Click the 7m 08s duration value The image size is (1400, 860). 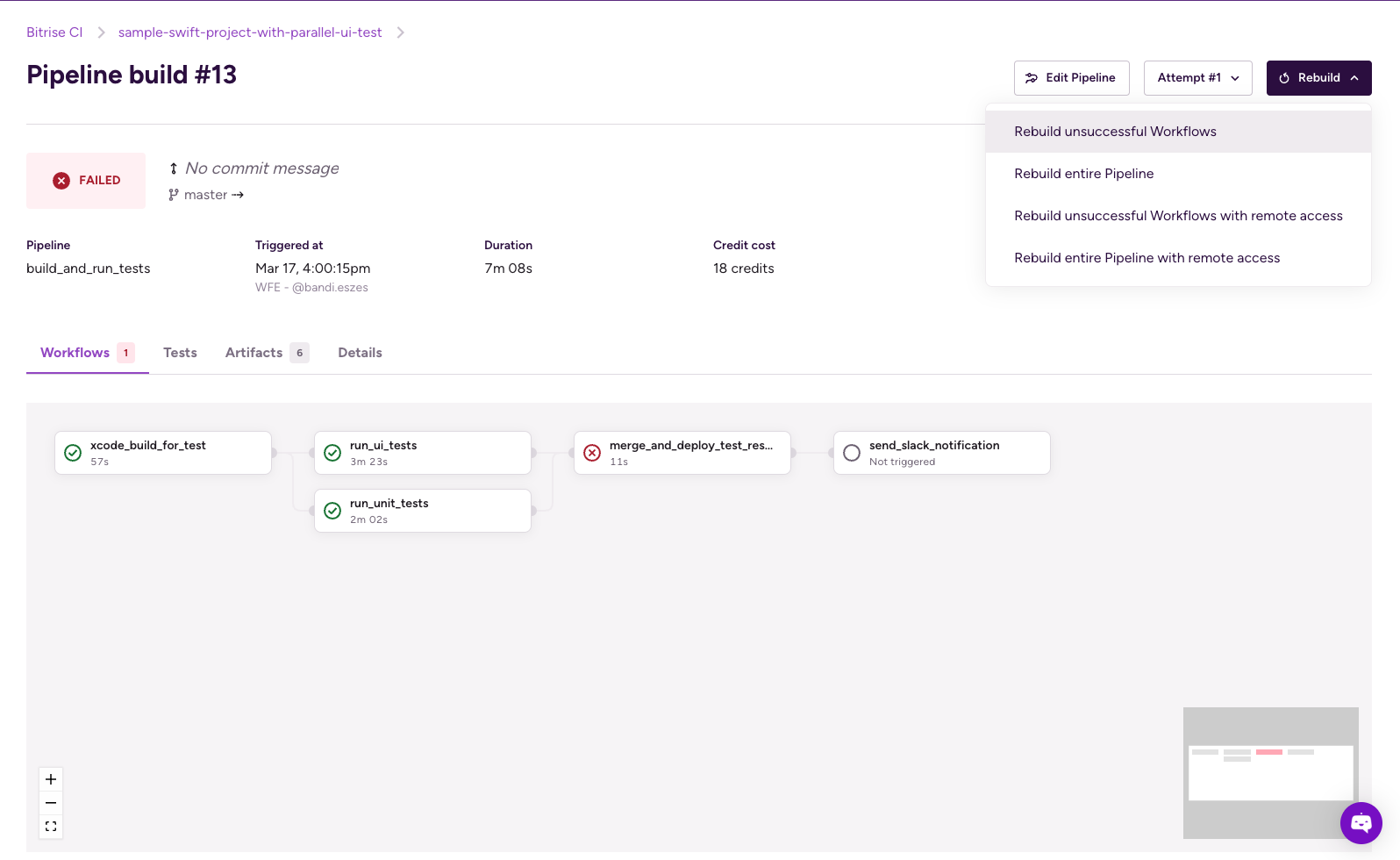tap(508, 269)
